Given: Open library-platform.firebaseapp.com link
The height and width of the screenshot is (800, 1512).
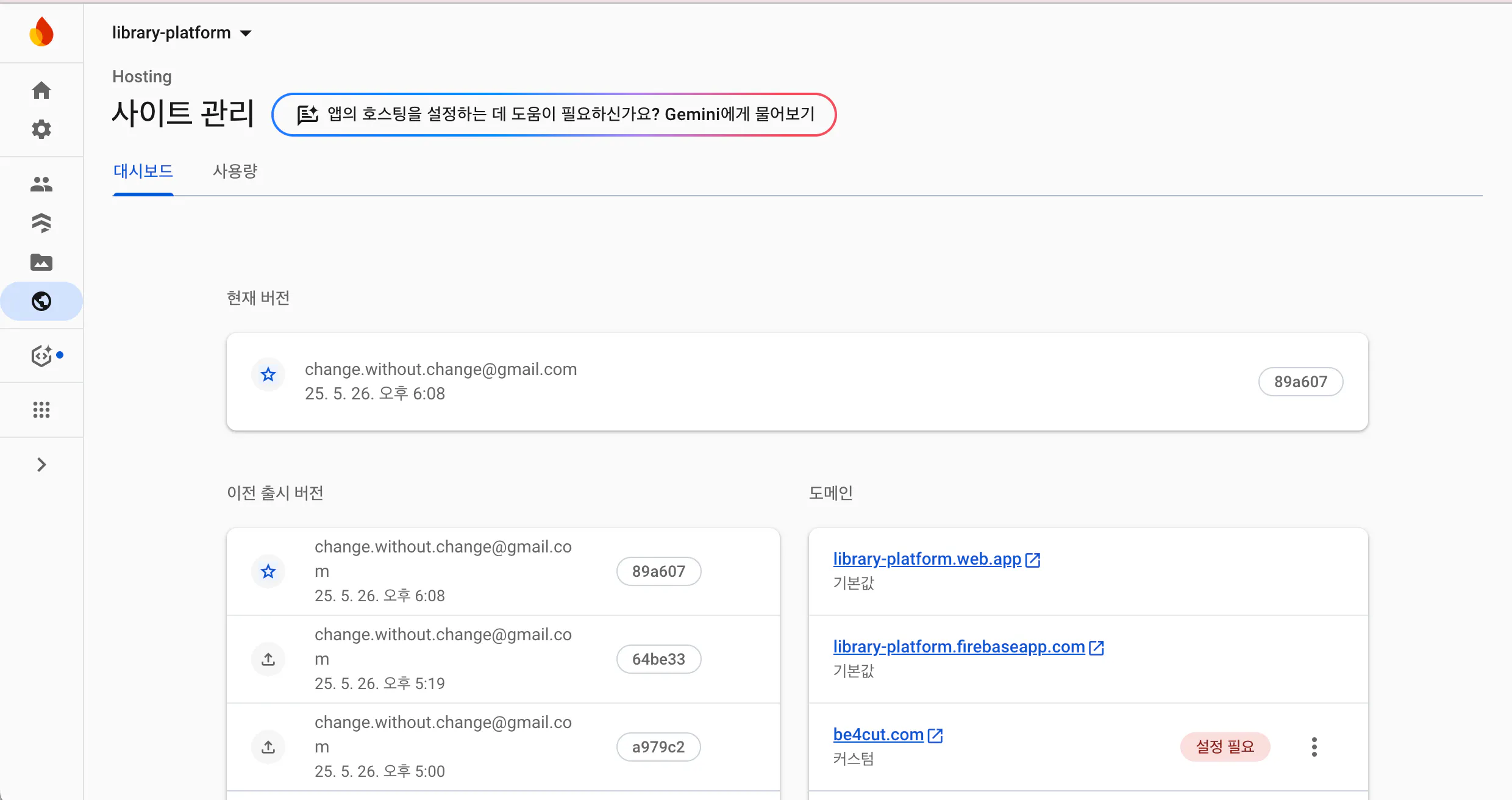Looking at the screenshot, I should point(958,646).
